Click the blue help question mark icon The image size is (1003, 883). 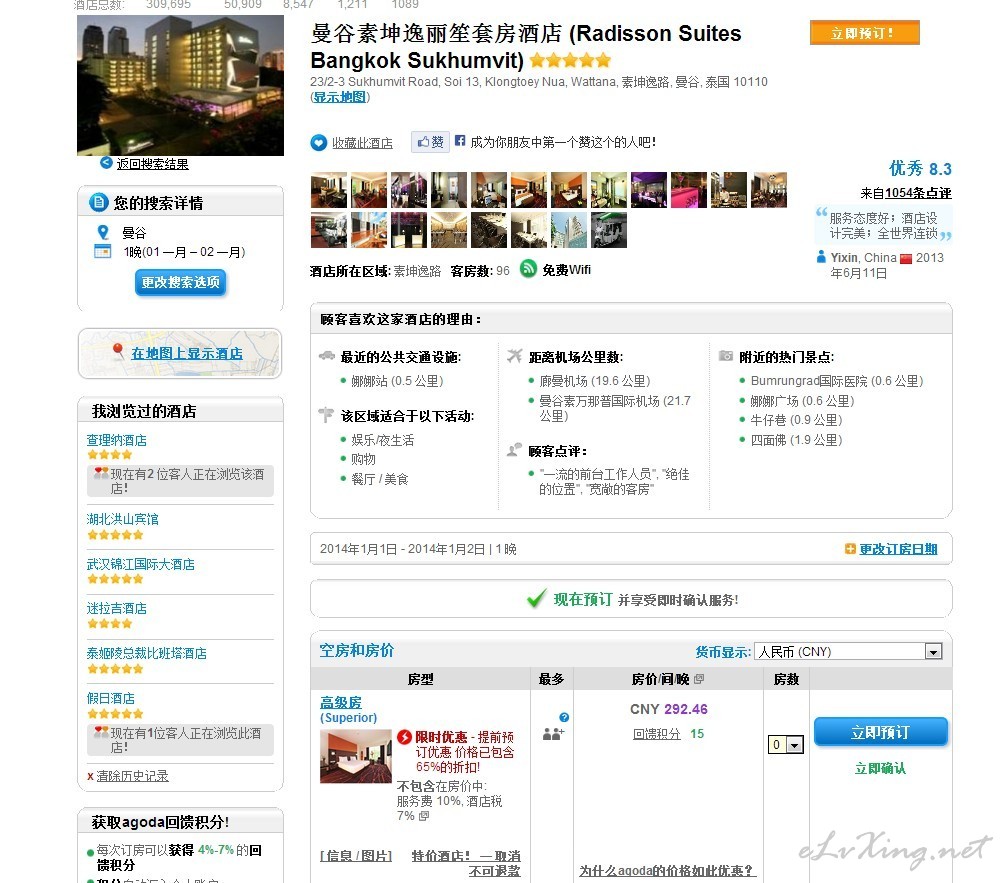[564, 717]
